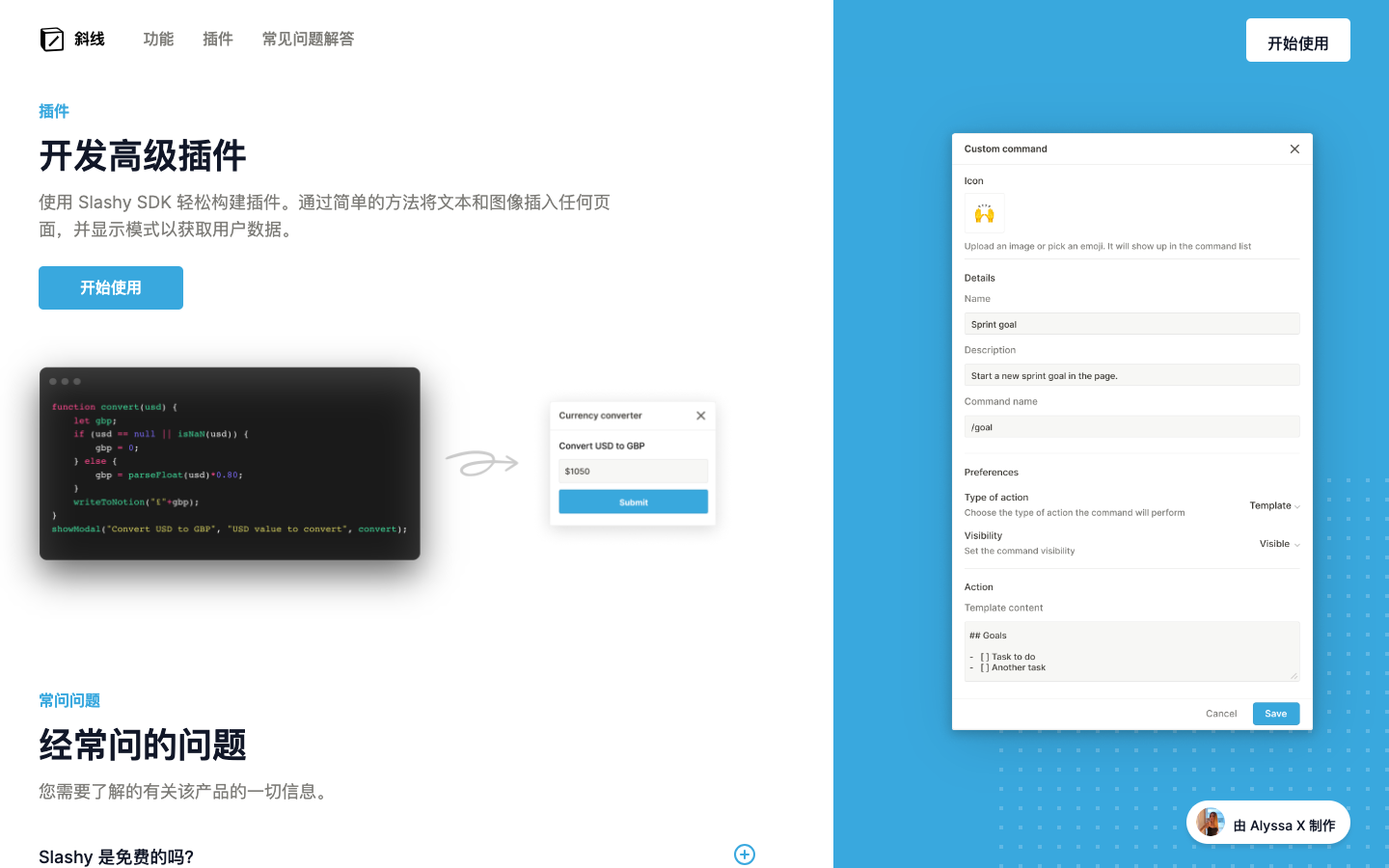The width and height of the screenshot is (1389, 868).
Task: Close the Custom command dialog
Action: click(1294, 149)
